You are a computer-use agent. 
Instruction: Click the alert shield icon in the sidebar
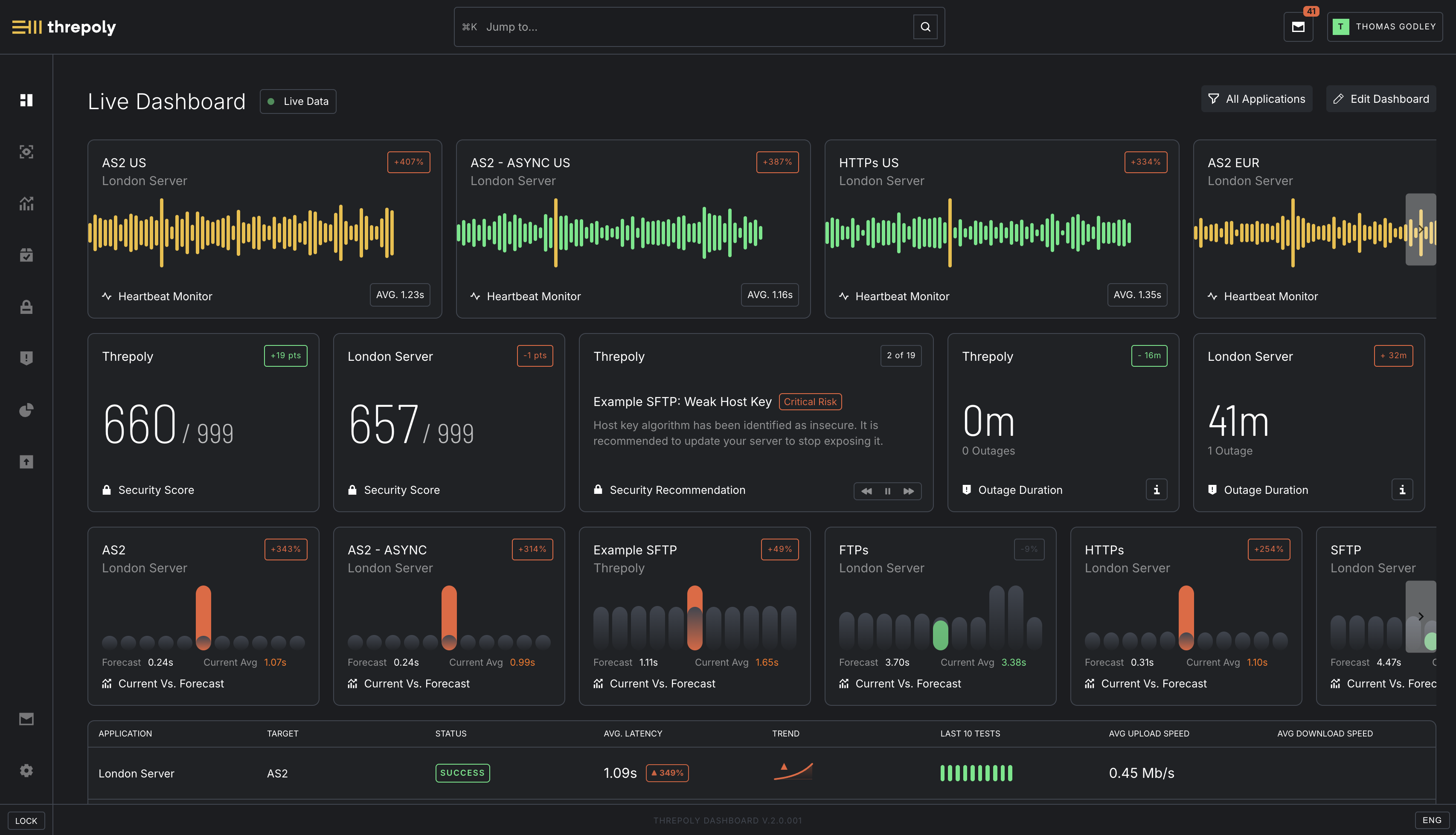pyautogui.click(x=26, y=358)
